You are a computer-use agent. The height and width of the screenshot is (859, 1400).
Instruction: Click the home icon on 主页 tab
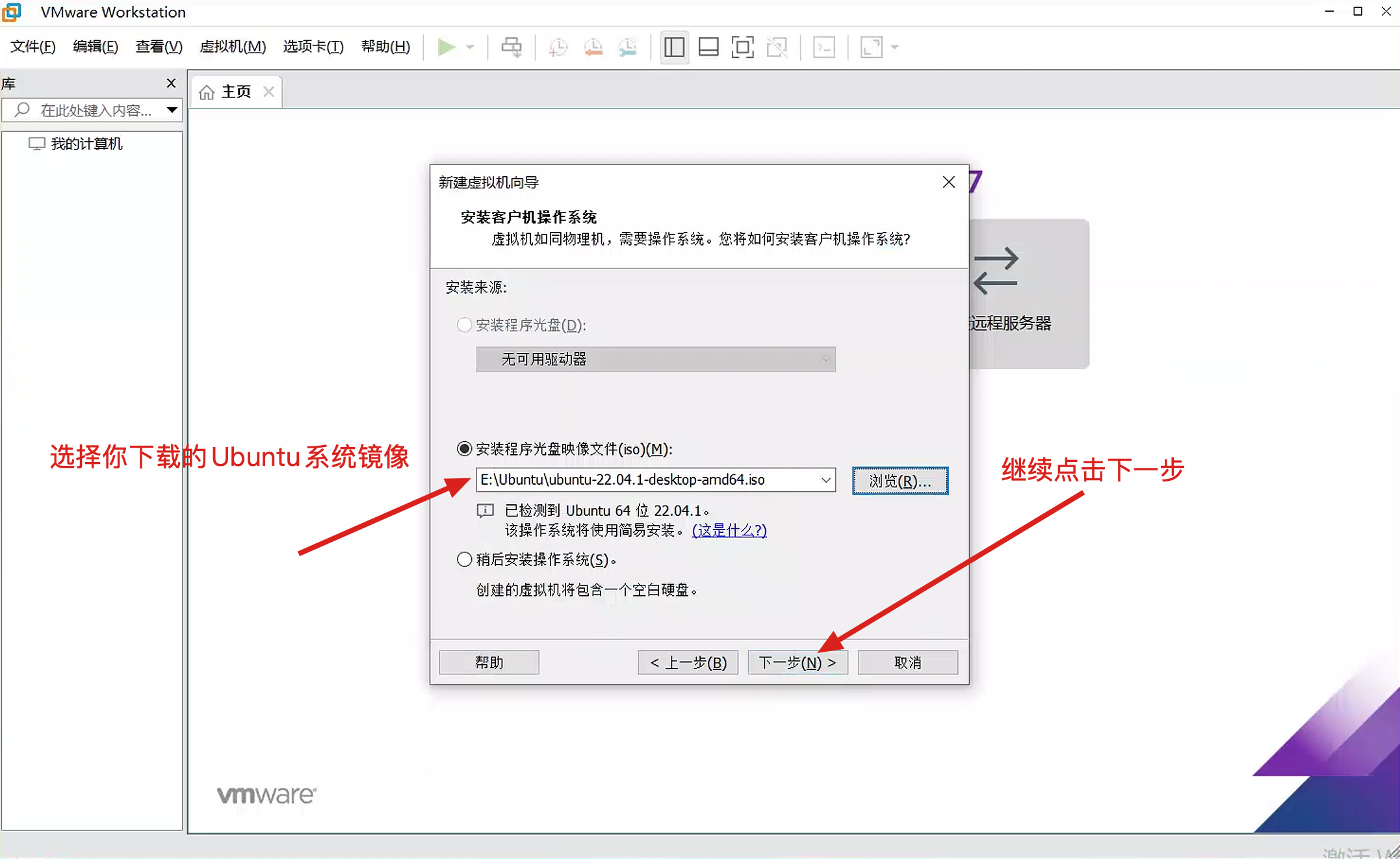point(207,92)
